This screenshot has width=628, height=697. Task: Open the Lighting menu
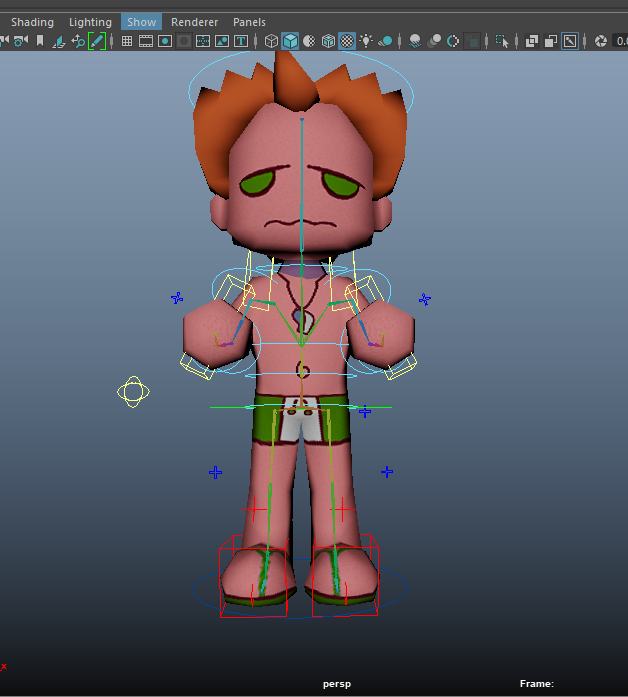point(90,22)
